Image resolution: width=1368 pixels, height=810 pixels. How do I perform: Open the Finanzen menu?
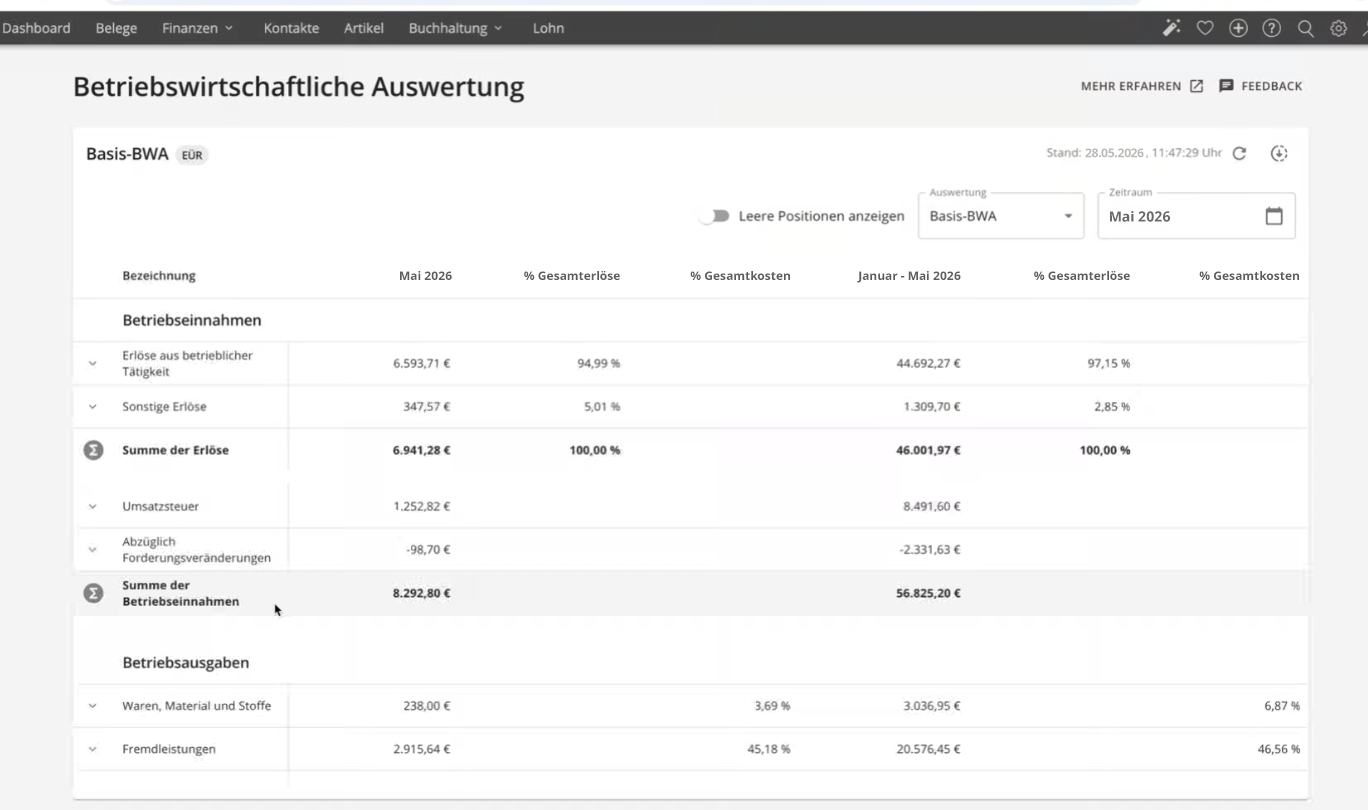point(197,28)
